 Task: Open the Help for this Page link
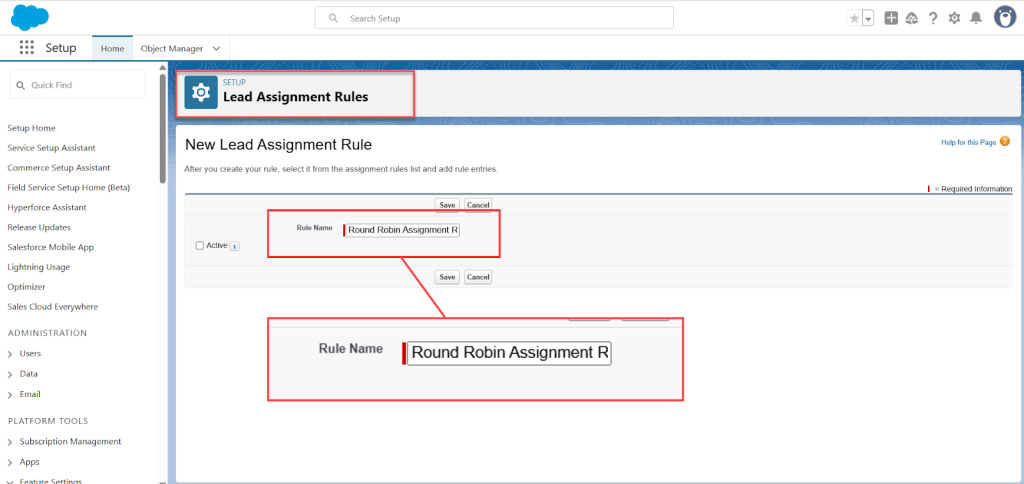pyautogui.click(x=968, y=142)
